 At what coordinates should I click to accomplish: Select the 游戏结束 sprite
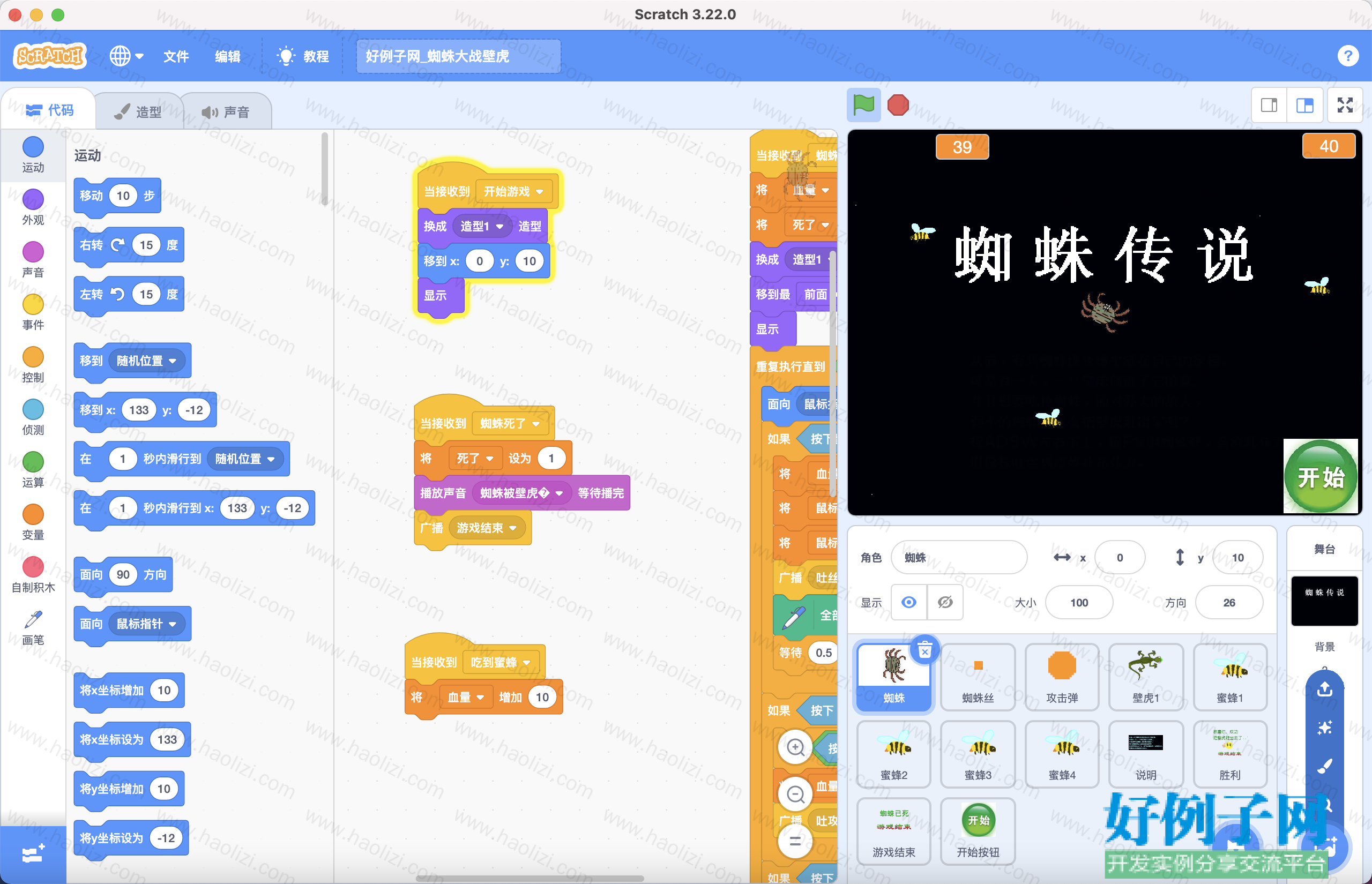coord(894,831)
